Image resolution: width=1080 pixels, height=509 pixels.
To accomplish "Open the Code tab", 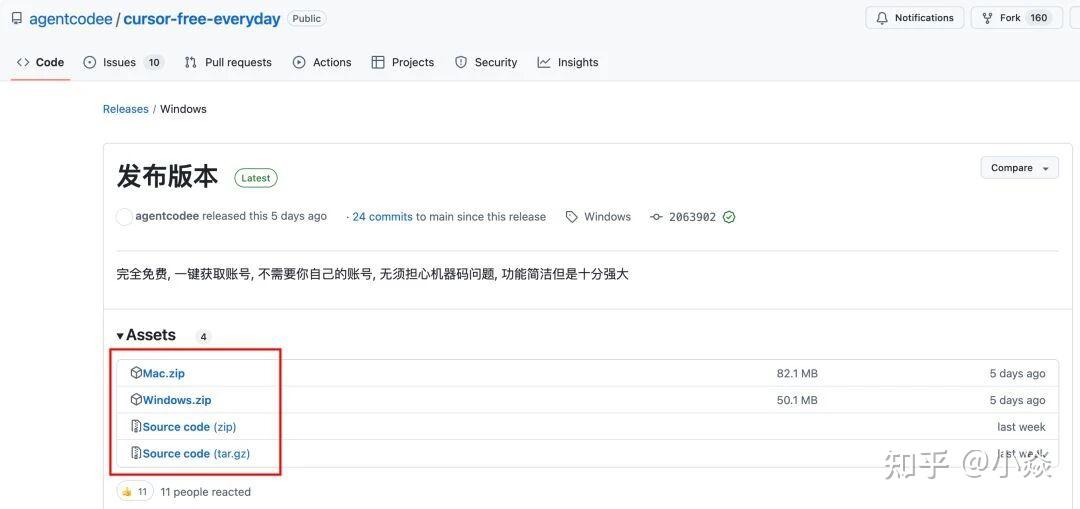I will (40, 62).
